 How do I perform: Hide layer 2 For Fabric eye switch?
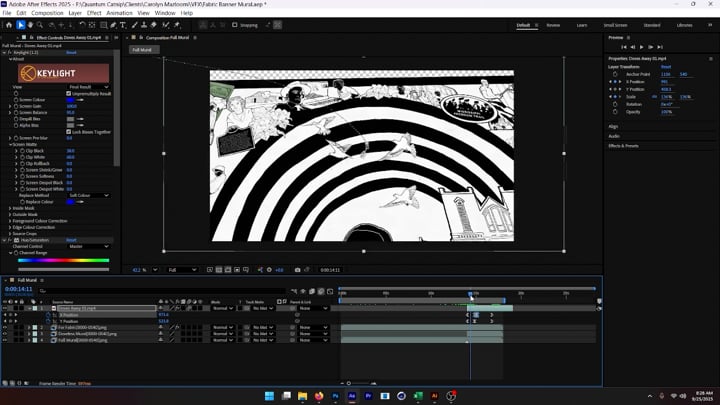(x=5, y=328)
